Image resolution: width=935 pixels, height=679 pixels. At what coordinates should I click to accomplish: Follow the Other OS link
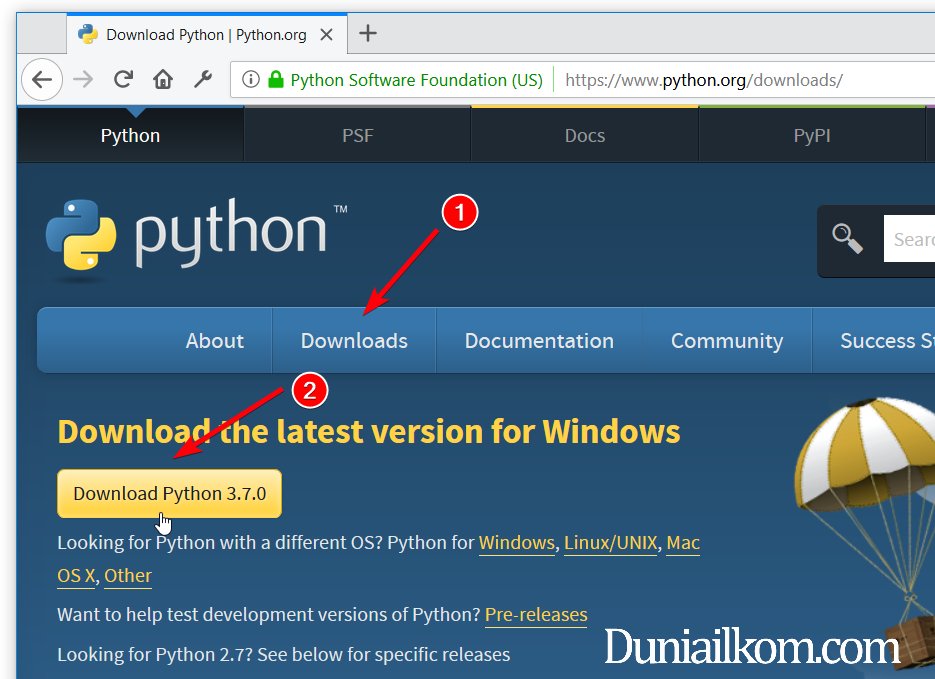(x=128, y=576)
